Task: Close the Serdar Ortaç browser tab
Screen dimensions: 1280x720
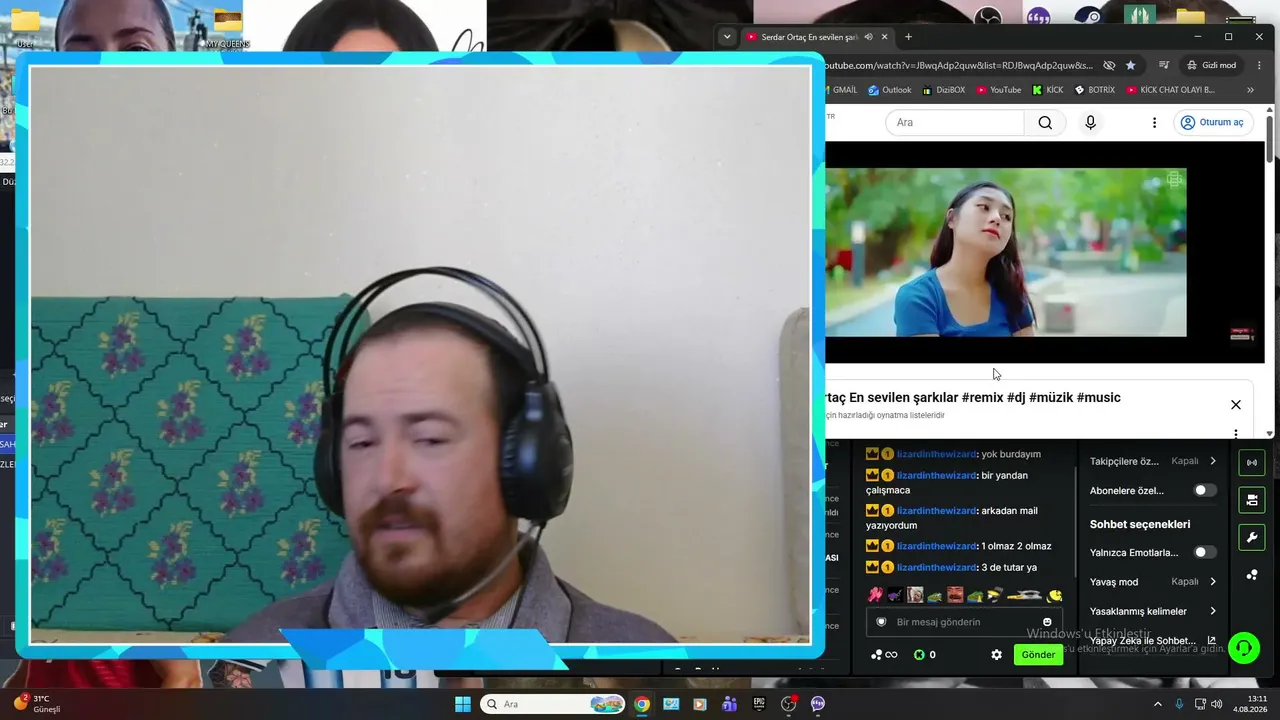Action: (884, 37)
